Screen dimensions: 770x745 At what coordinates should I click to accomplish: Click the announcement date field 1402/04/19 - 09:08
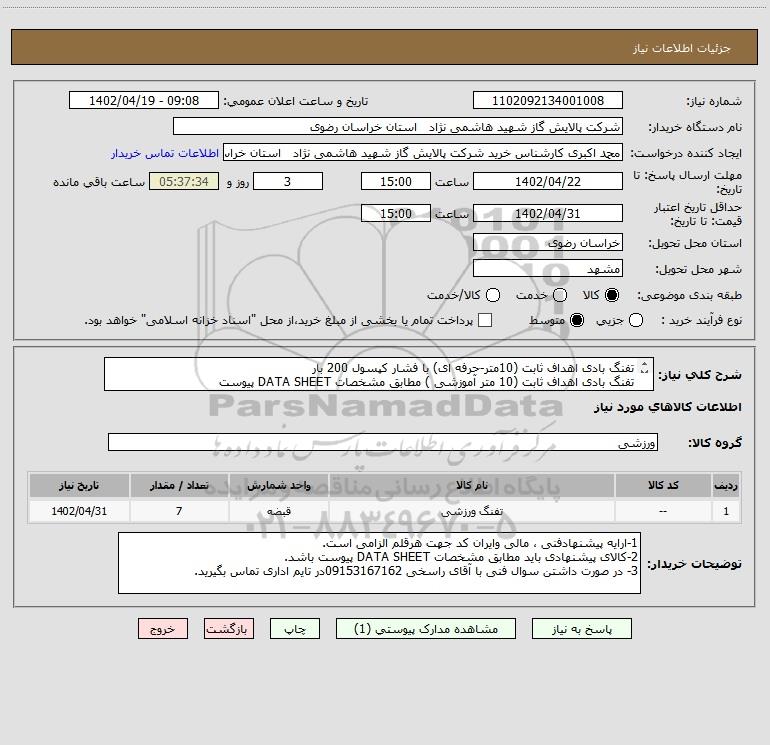coord(144,100)
